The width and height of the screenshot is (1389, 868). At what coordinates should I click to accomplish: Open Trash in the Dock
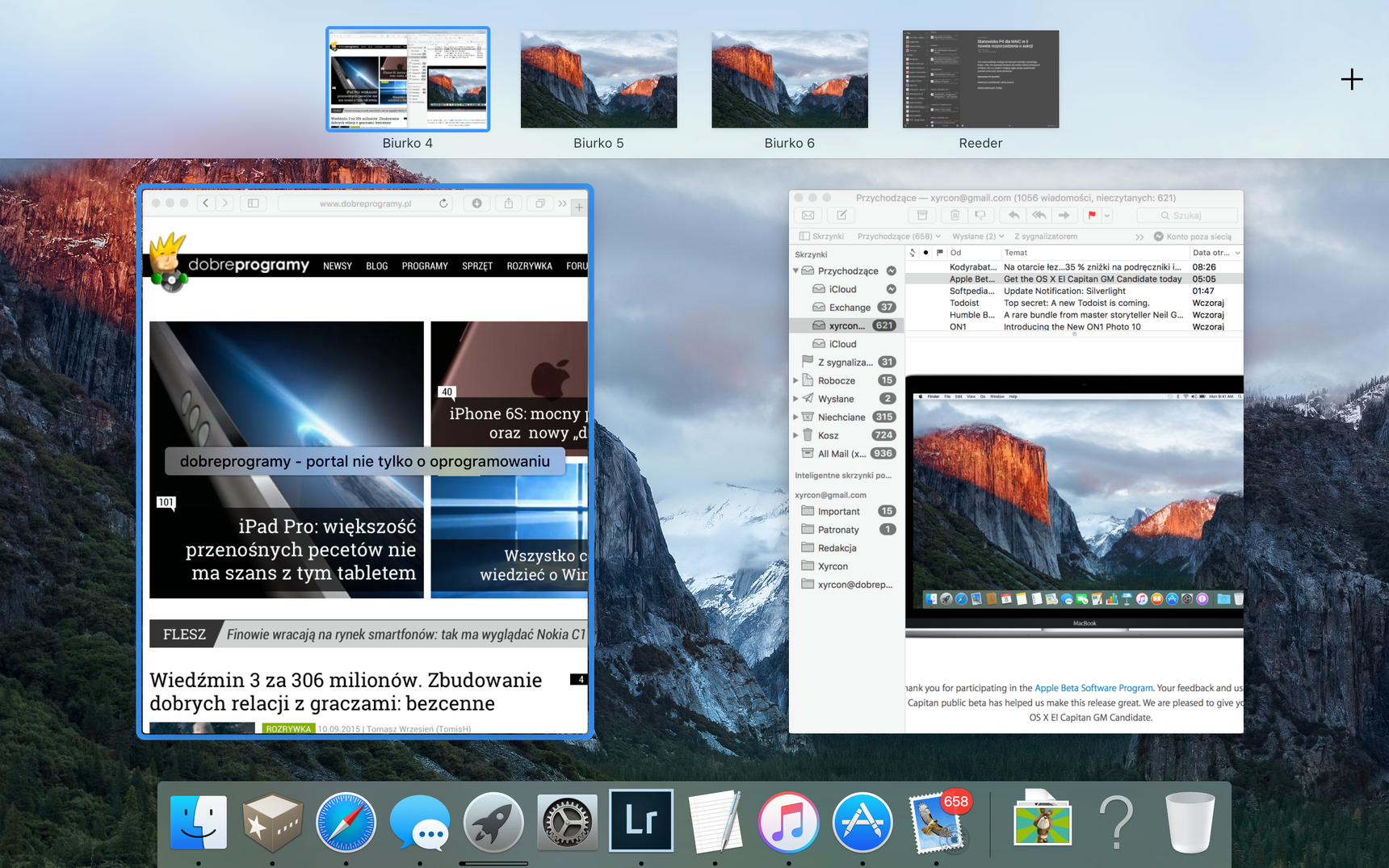click(x=1190, y=822)
